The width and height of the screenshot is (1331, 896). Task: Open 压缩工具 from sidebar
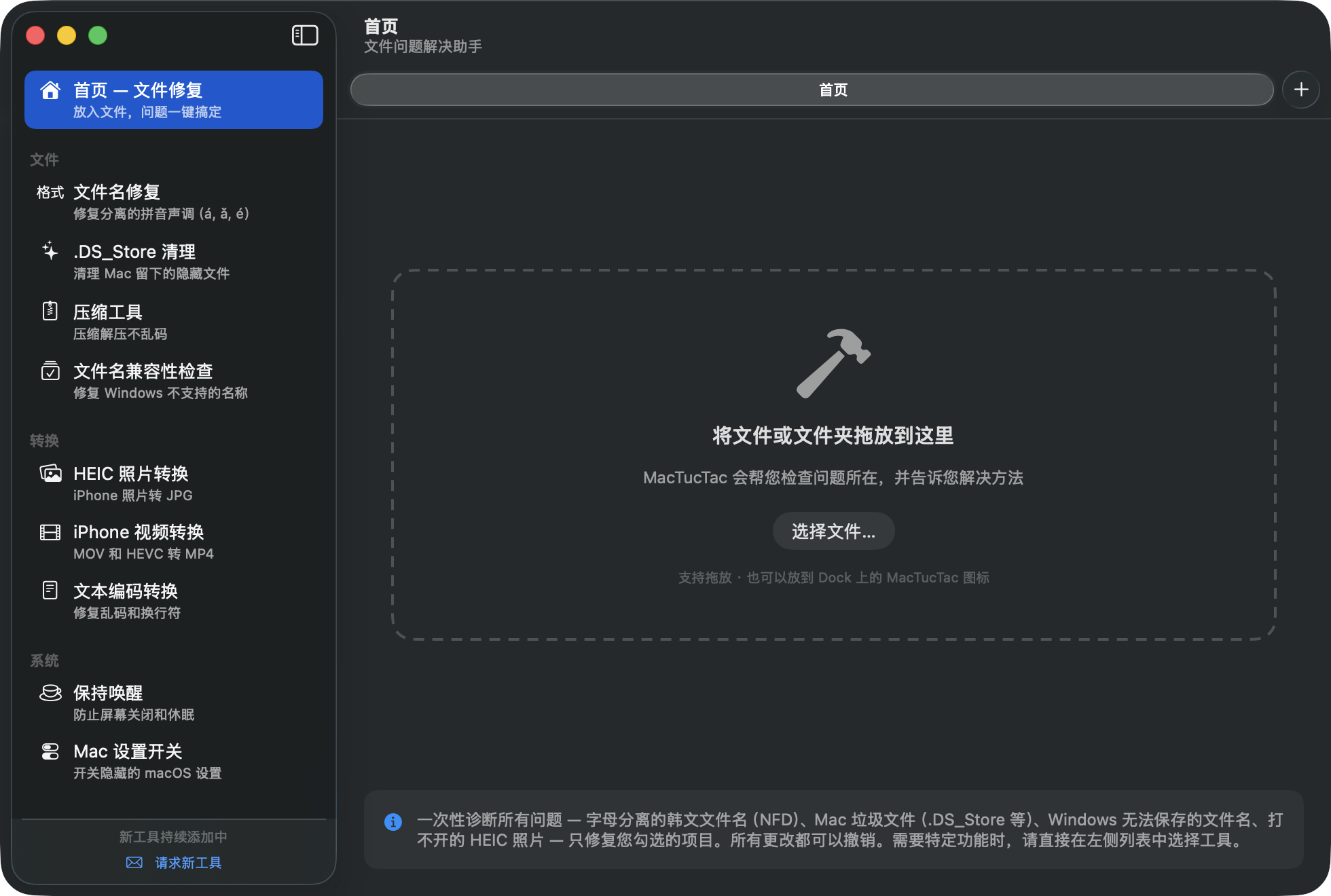click(x=174, y=322)
